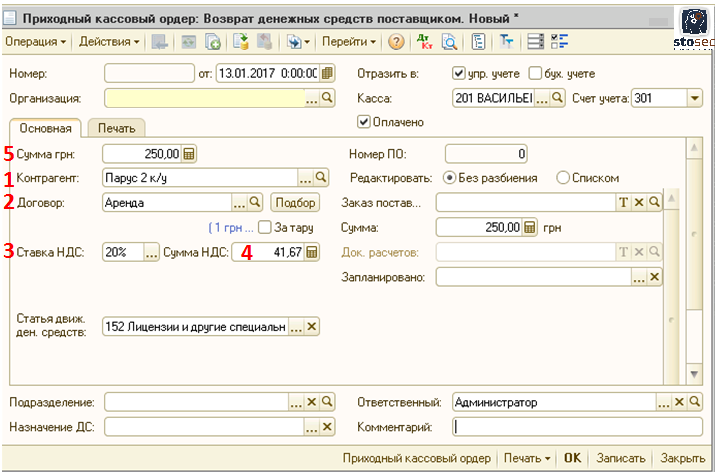The width and height of the screenshot is (715, 474).
Task: Switch to the Печать tab
Action: click(116, 128)
